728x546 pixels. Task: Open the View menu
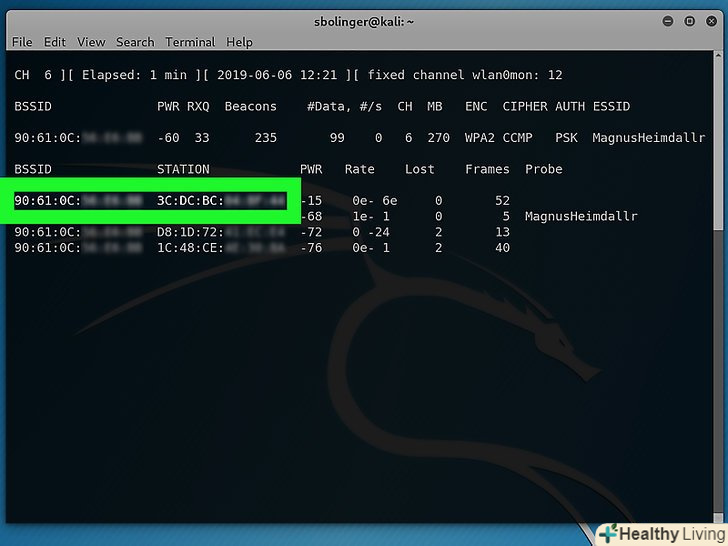(91, 42)
